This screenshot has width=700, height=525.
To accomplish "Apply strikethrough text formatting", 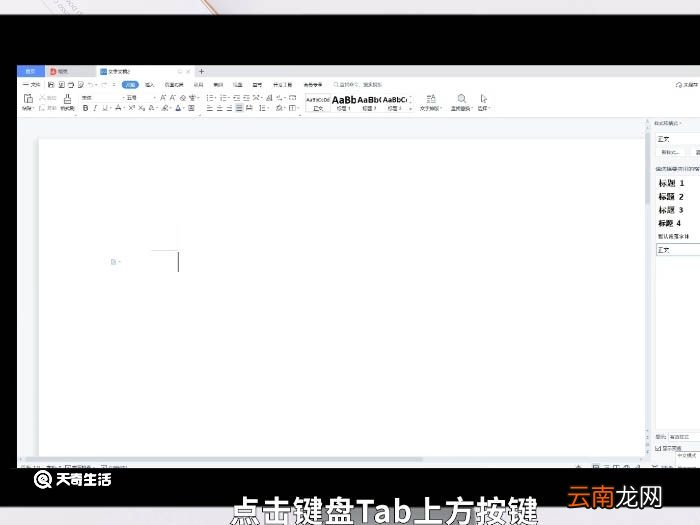I will [x=118, y=108].
